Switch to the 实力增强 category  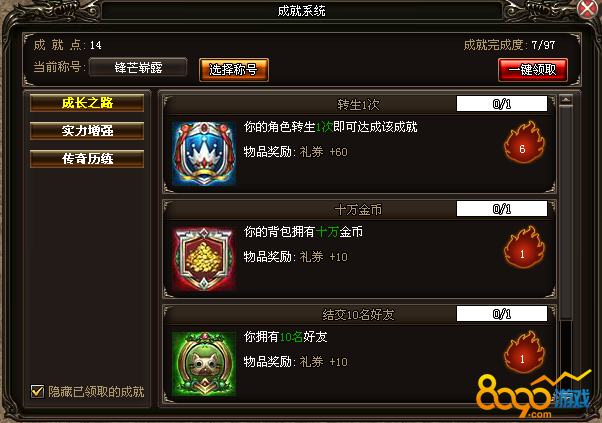tap(87, 131)
